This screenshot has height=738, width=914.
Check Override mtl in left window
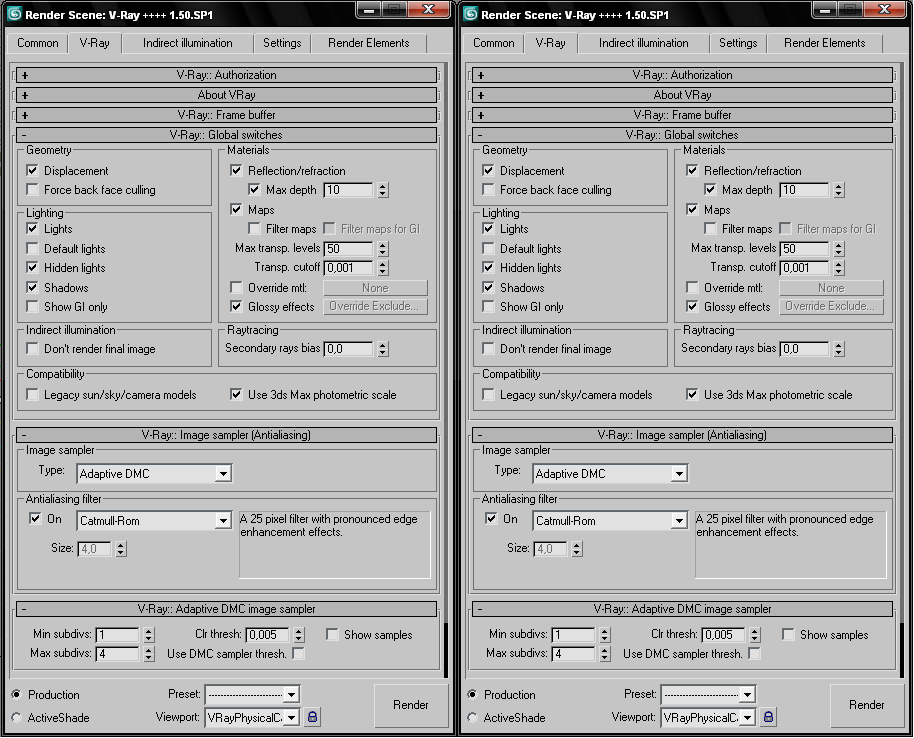236,287
